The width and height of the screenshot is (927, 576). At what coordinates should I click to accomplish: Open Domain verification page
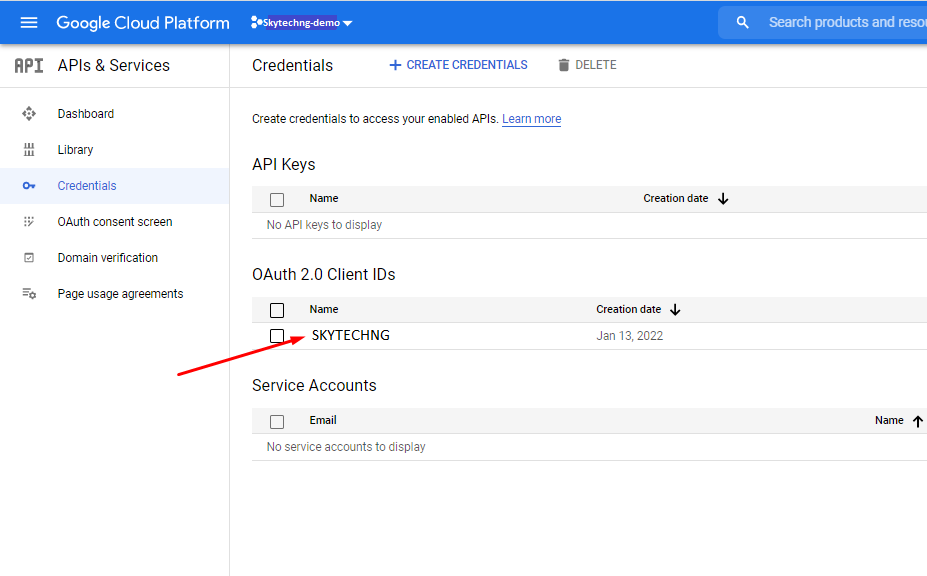coord(115,258)
